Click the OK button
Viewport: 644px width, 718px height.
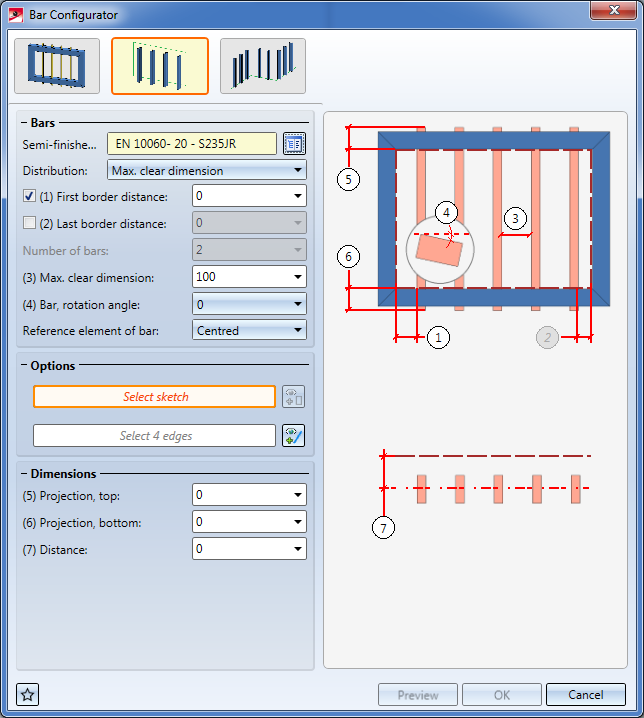pos(502,695)
